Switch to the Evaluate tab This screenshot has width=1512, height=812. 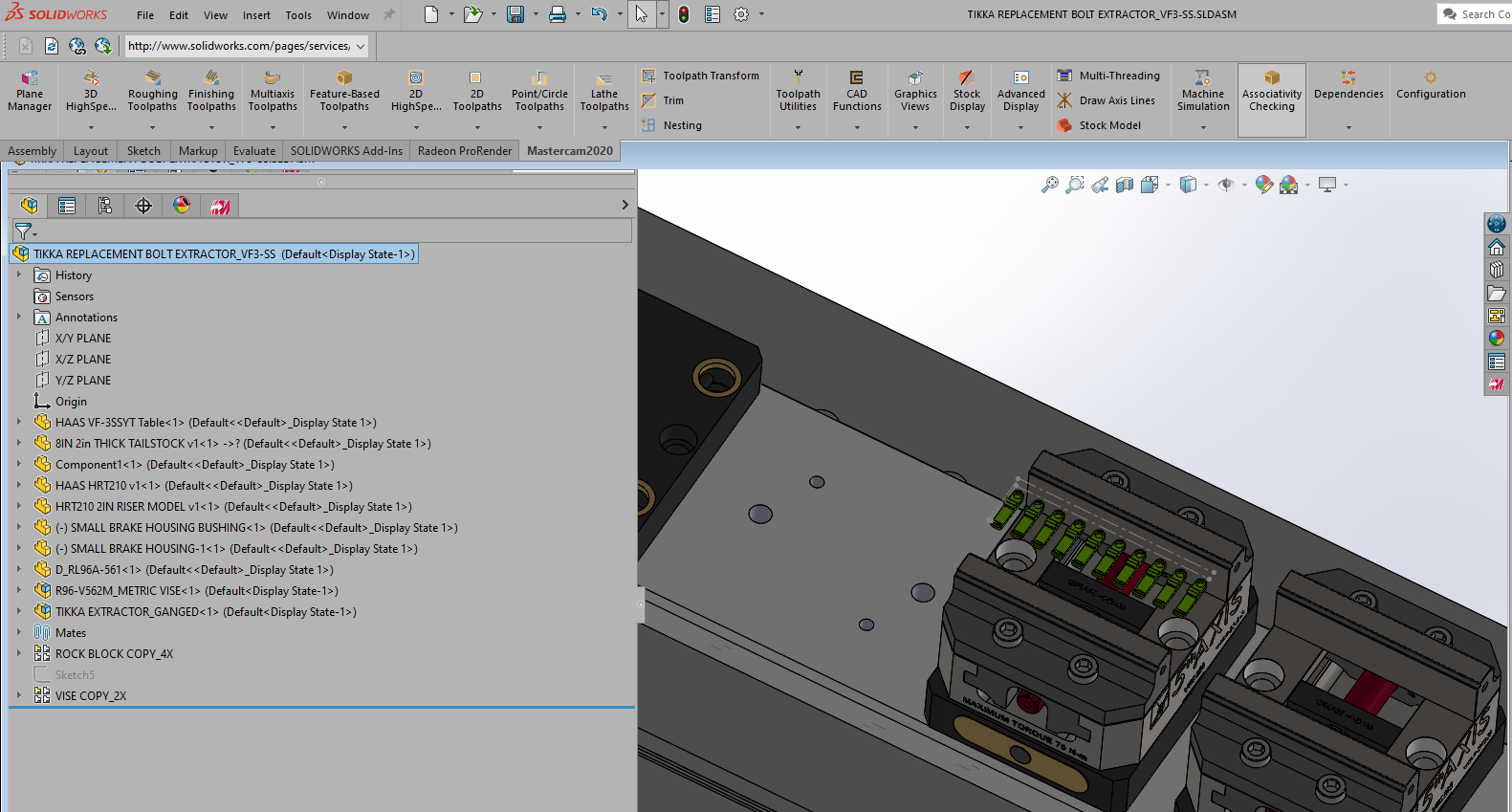[x=254, y=151]
